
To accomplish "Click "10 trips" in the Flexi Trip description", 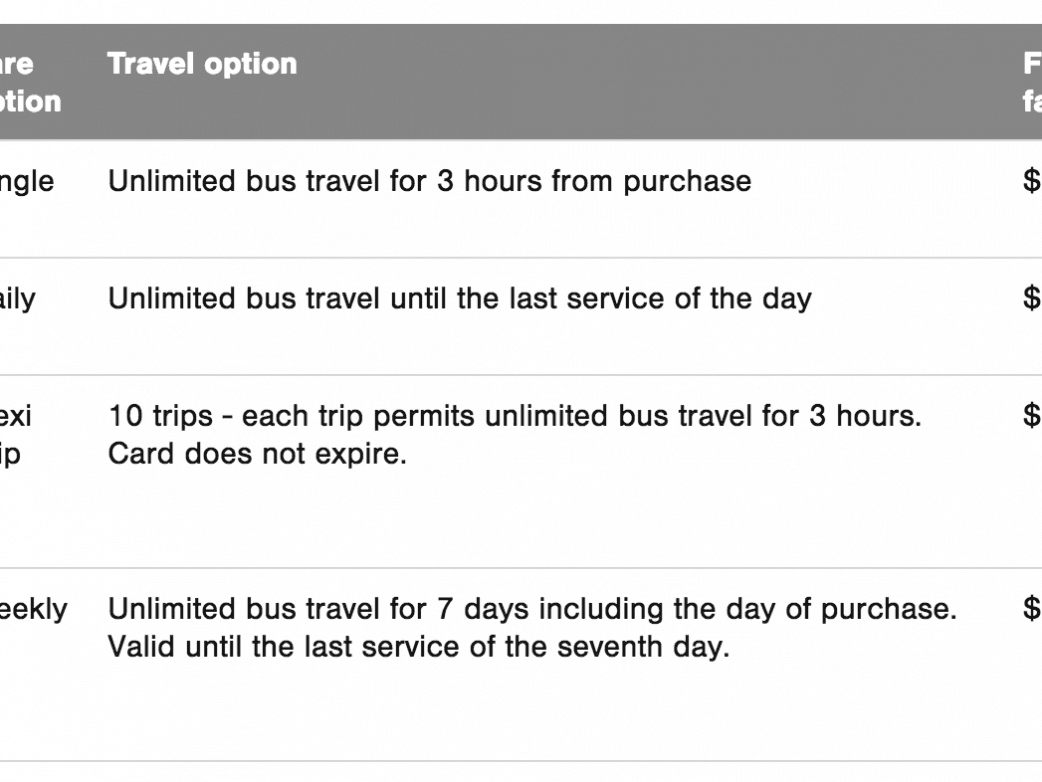I will tap(150, 416).
